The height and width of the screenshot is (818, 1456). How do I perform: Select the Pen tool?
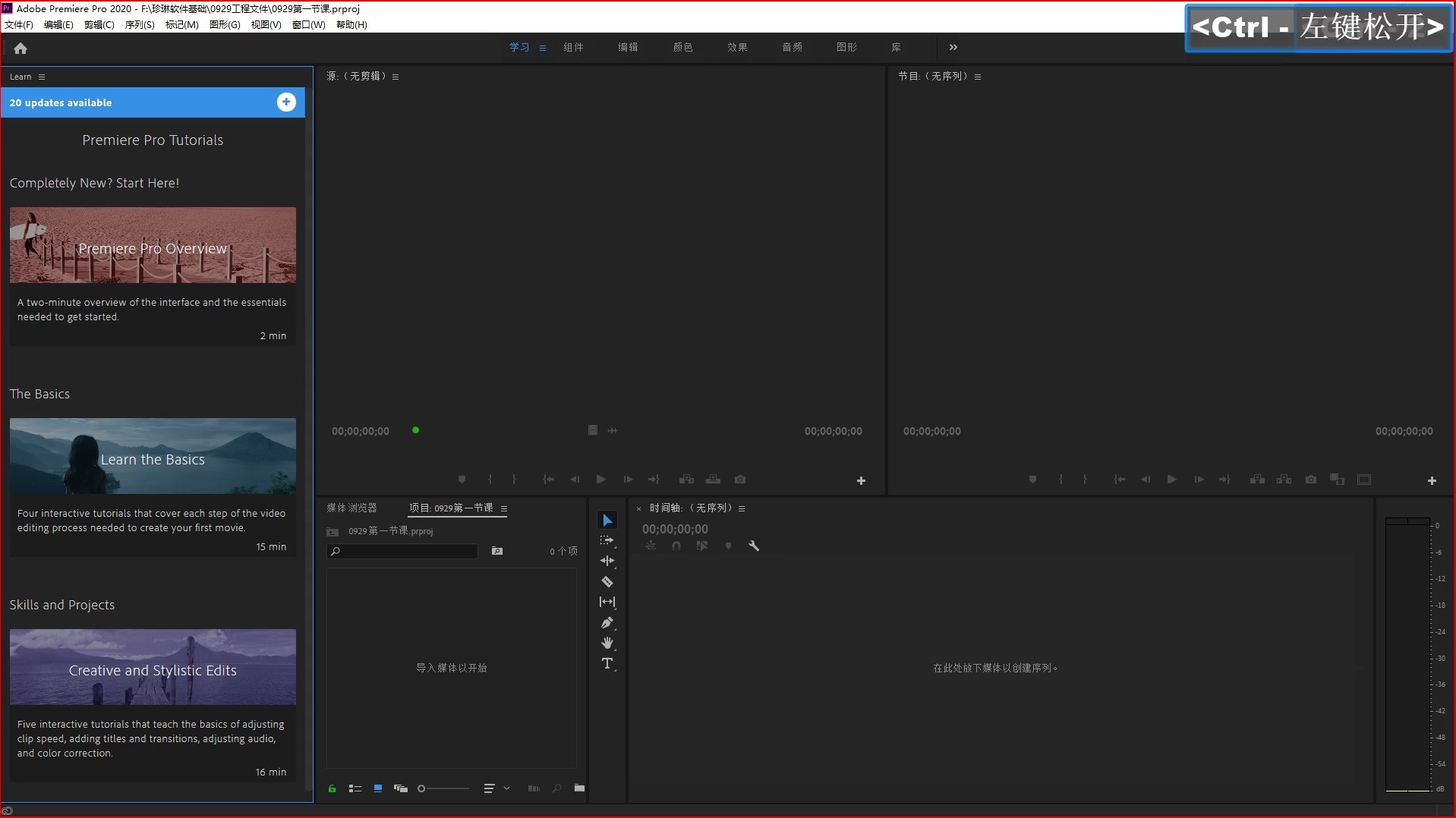(607, 622)
